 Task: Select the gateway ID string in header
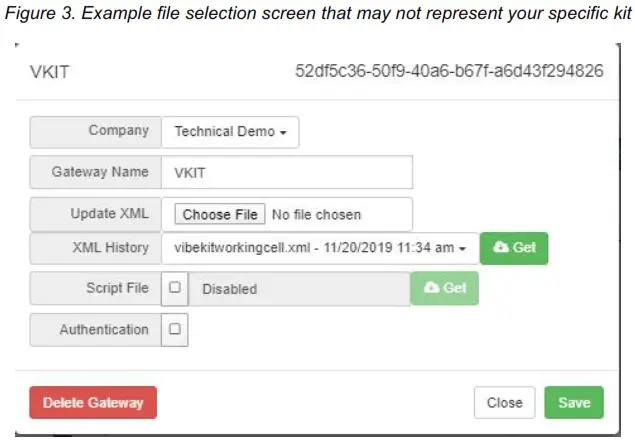[x=449, y=73]
